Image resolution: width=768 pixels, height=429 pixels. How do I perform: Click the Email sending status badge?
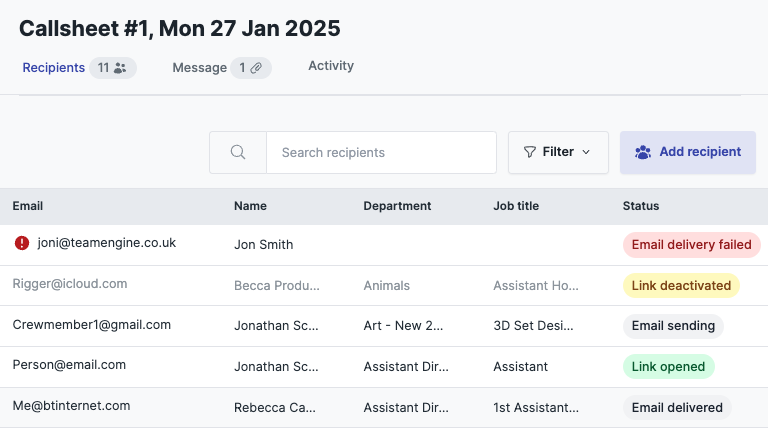673,326
